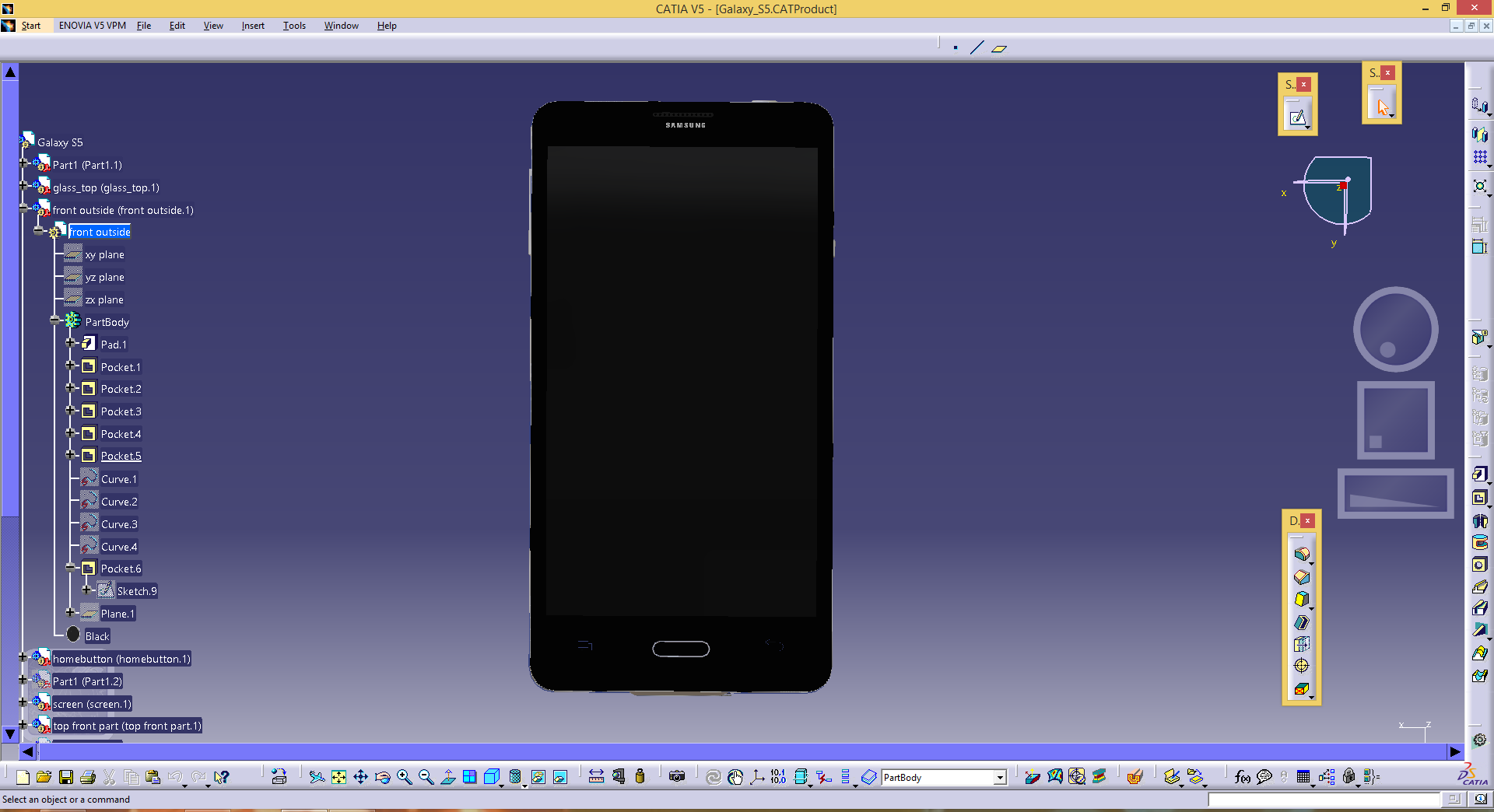The width and height of the screenshot is (1494, 812).
Task: Click the Quick Print icon
Action: pyautogui.click(x=88, y=777)
